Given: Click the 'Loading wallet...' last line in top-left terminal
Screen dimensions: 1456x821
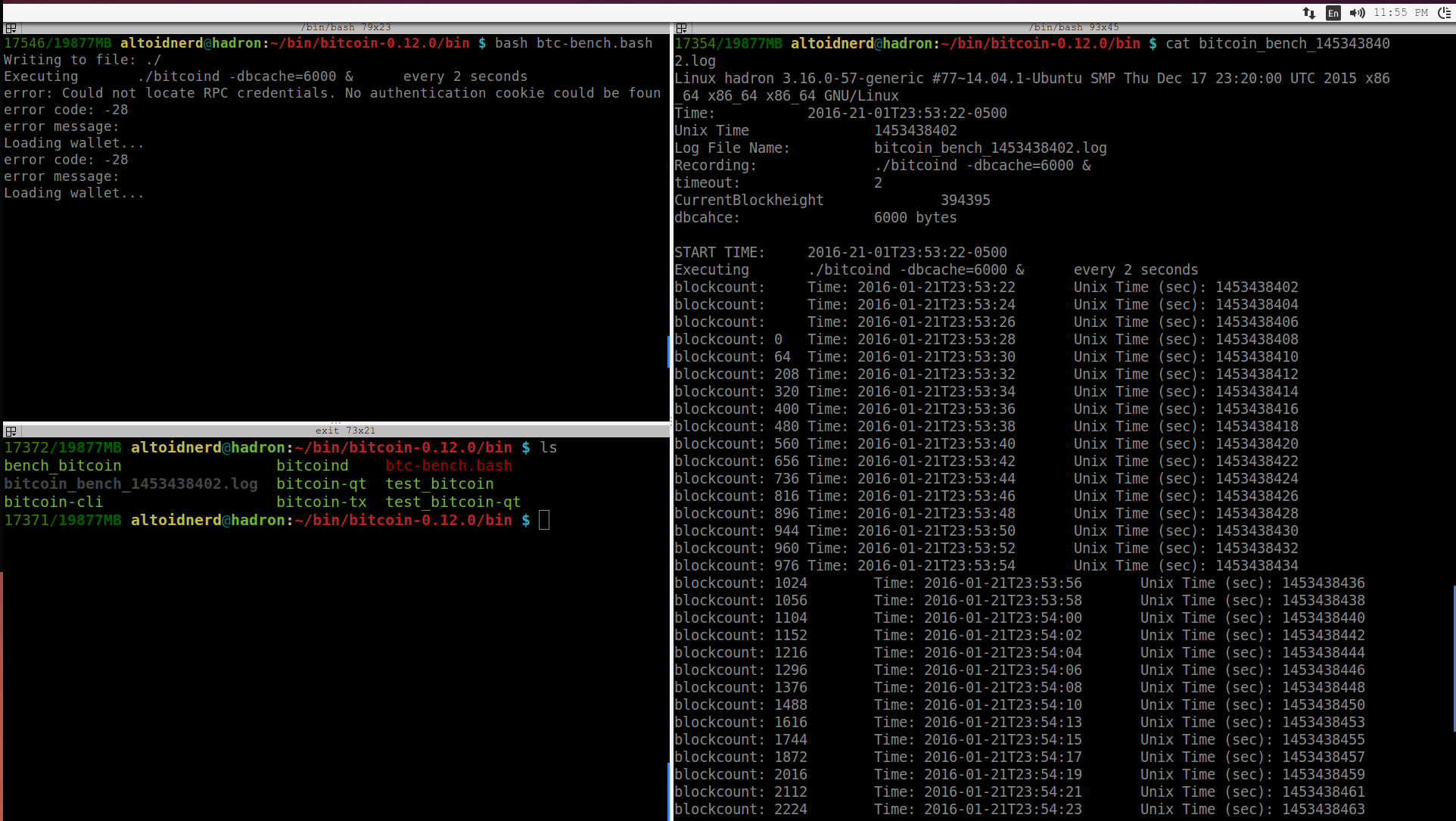Looking at the screenshot, I should 73,193.
